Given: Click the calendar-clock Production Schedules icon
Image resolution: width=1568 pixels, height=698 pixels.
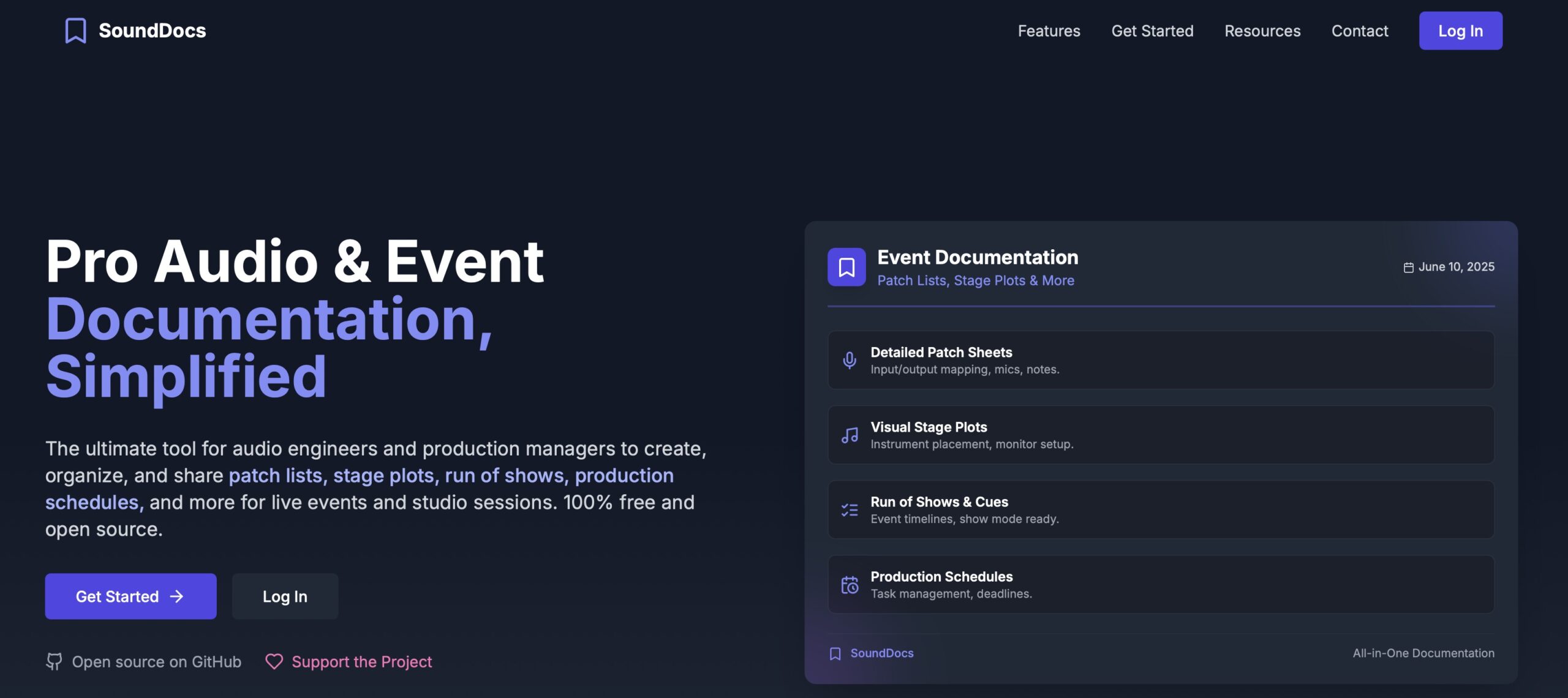Looking at the screenshot, I should (850, 585).
